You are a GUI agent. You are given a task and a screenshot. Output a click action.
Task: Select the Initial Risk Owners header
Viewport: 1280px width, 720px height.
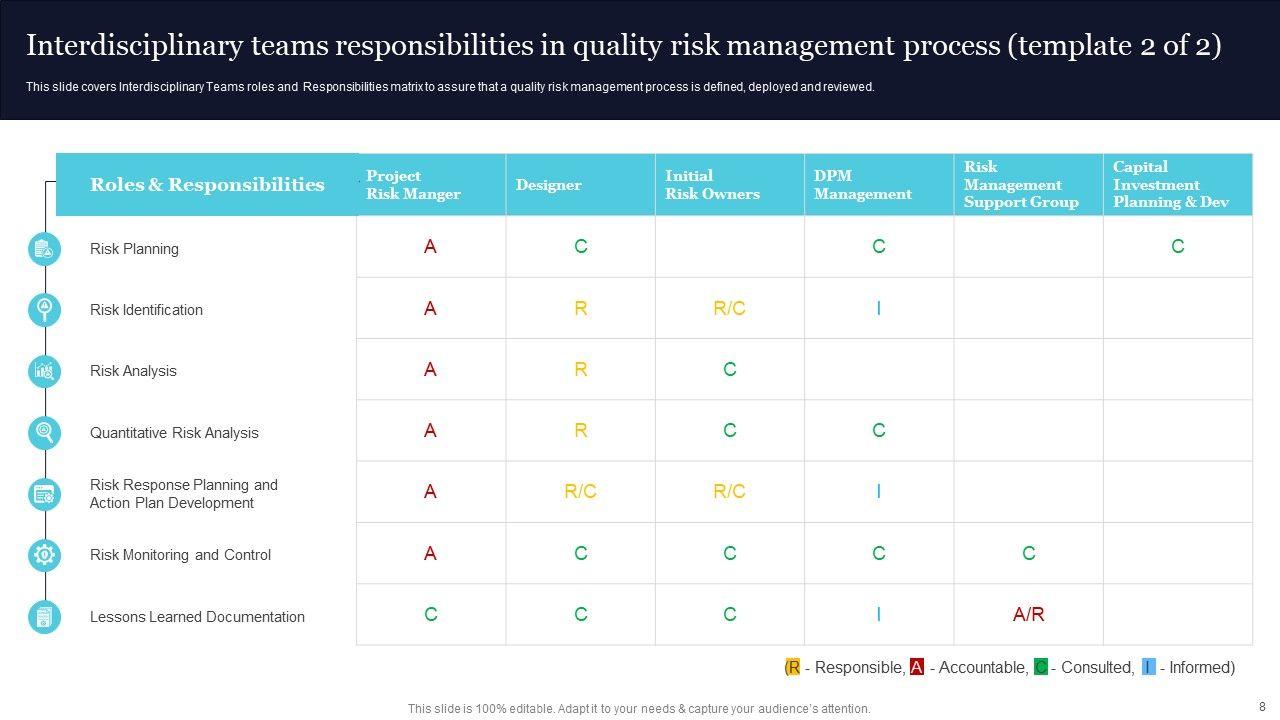click(712, 185)
